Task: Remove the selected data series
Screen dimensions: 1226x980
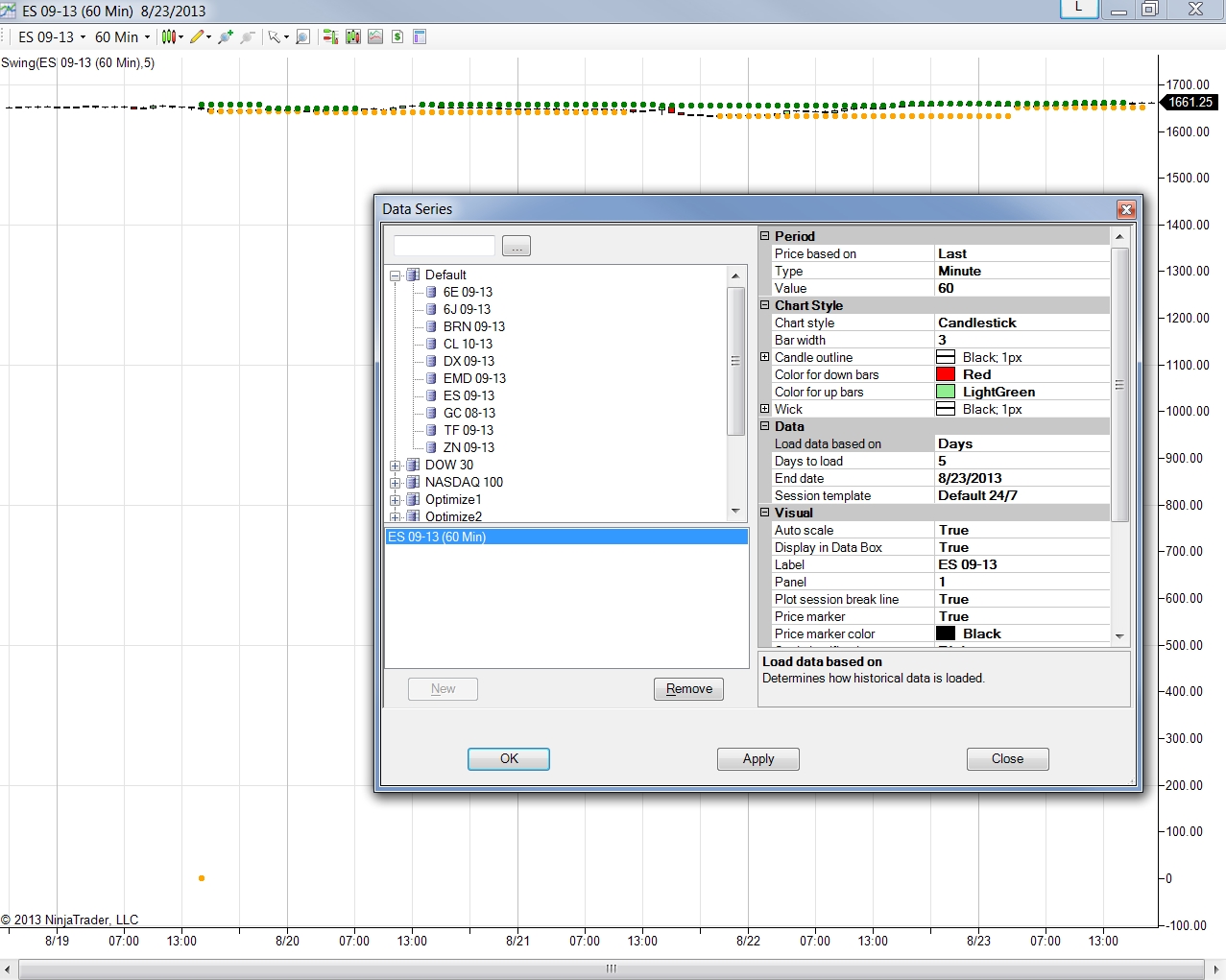Action: (x=689, y=689)
